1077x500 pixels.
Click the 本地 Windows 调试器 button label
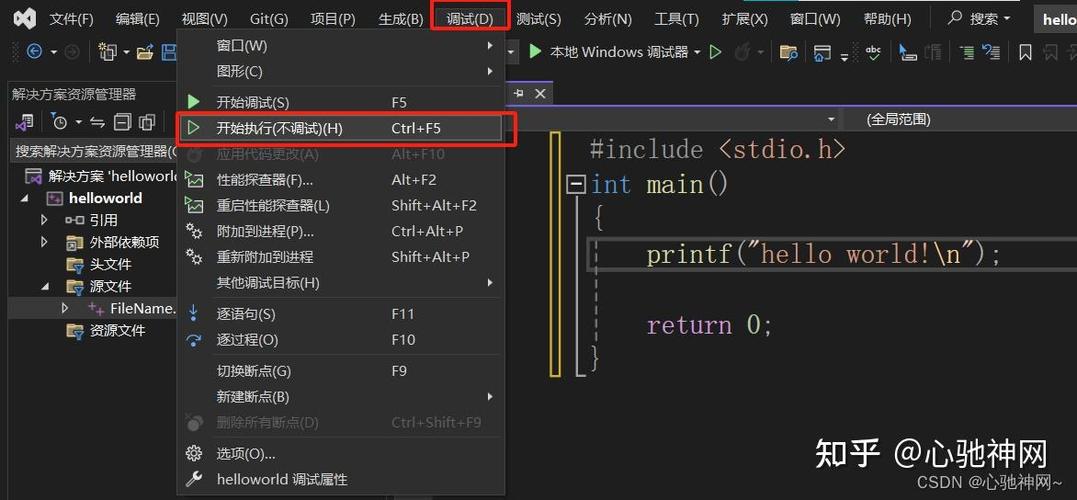point(618,52)
